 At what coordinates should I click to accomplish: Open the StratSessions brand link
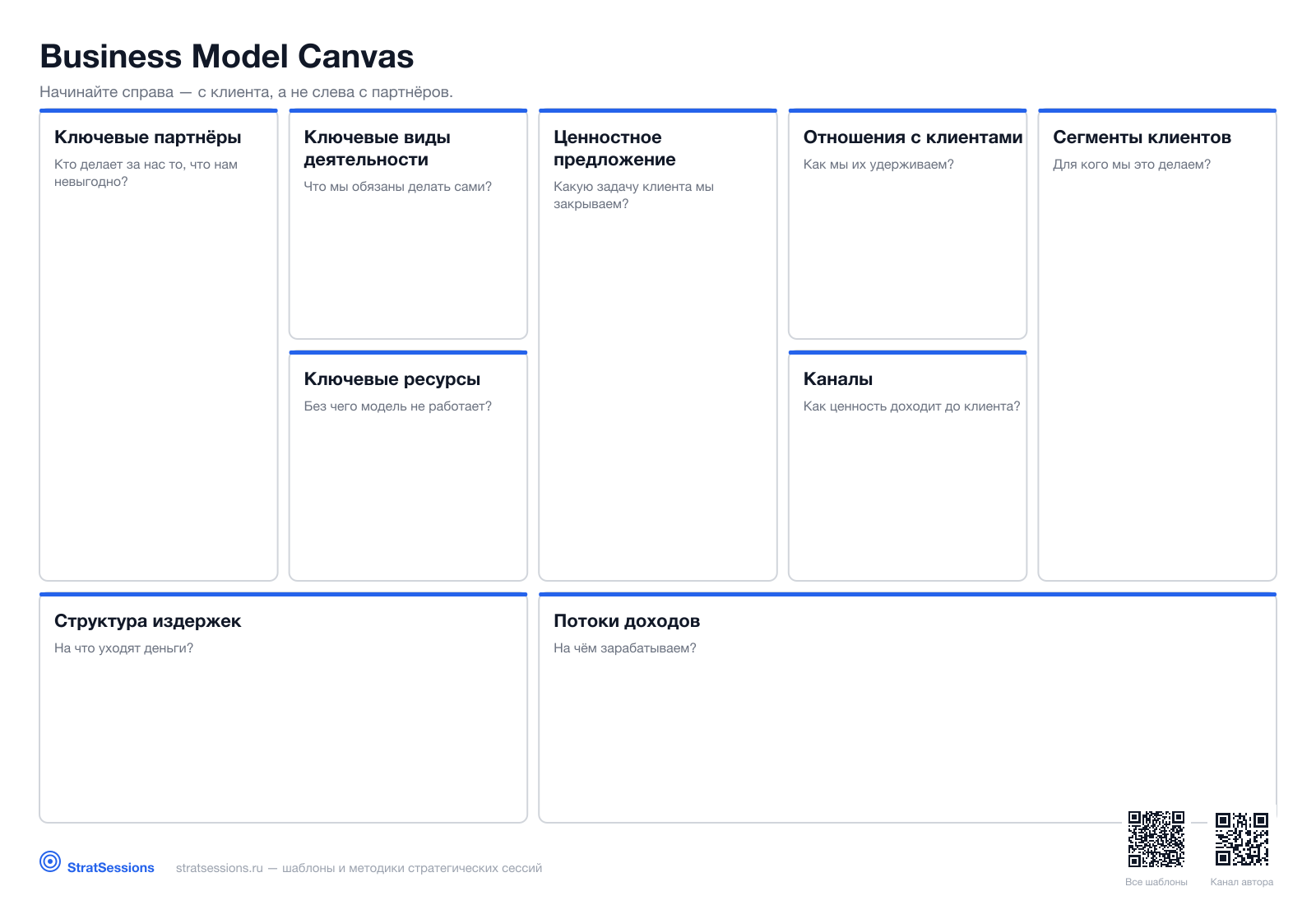click(111, 868)
